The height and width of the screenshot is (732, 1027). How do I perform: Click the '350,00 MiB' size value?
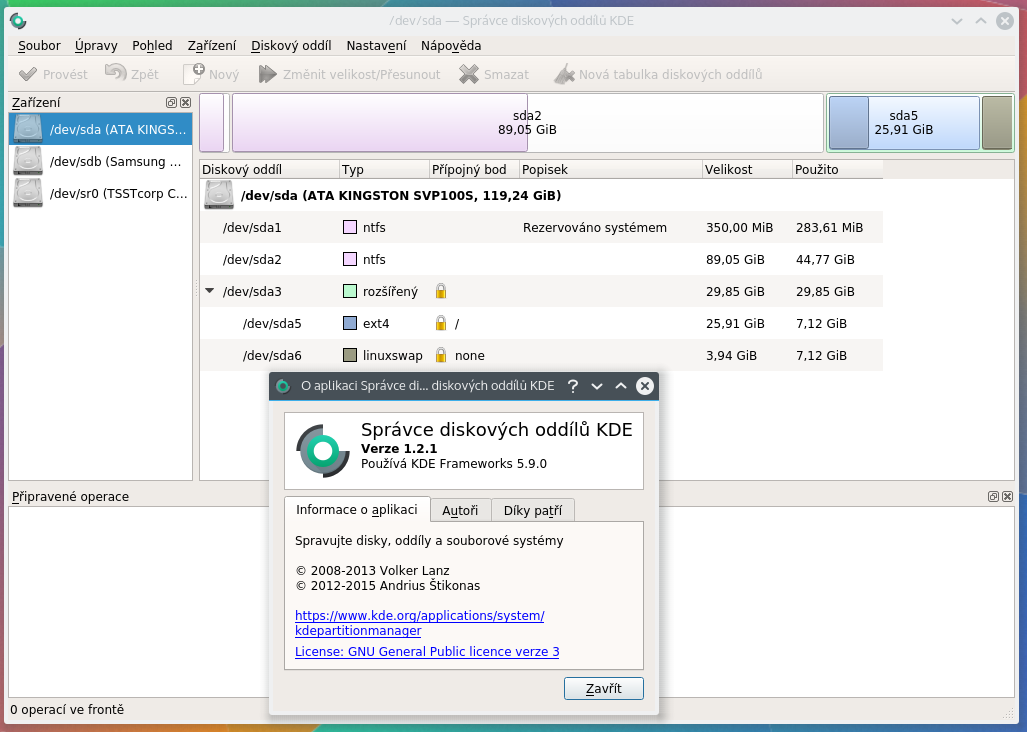click(x=739, y=228)
